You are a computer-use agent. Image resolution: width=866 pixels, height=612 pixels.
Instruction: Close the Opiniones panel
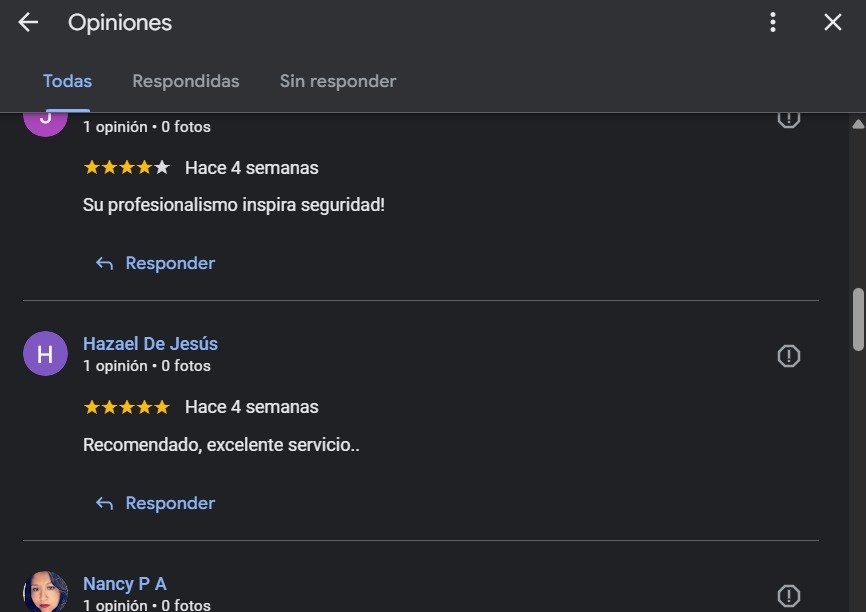[833, 22]
